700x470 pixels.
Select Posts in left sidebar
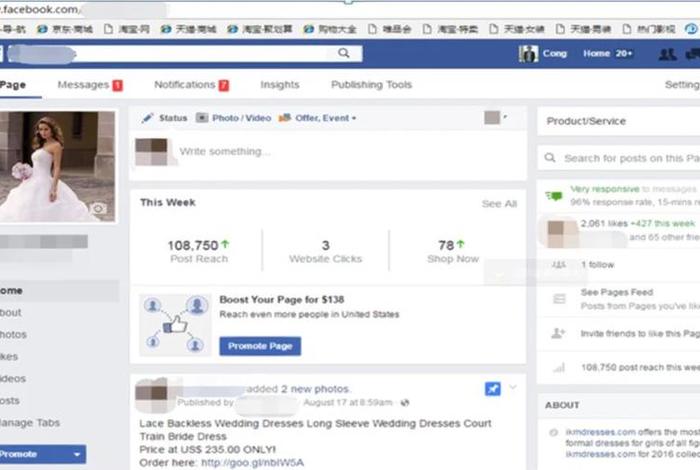(x=10, y=400)
